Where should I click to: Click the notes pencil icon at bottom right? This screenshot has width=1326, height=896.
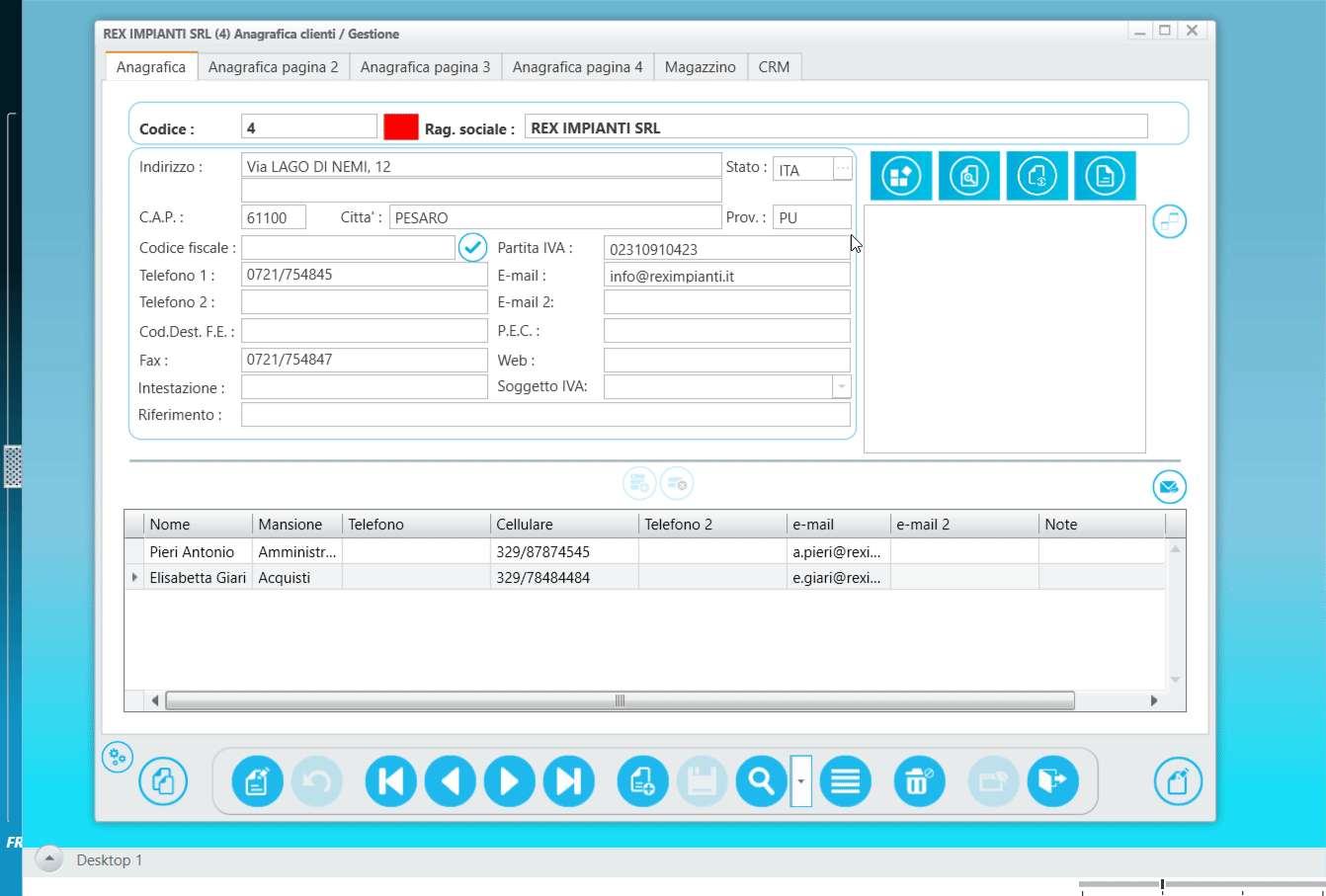point(1179,781)
